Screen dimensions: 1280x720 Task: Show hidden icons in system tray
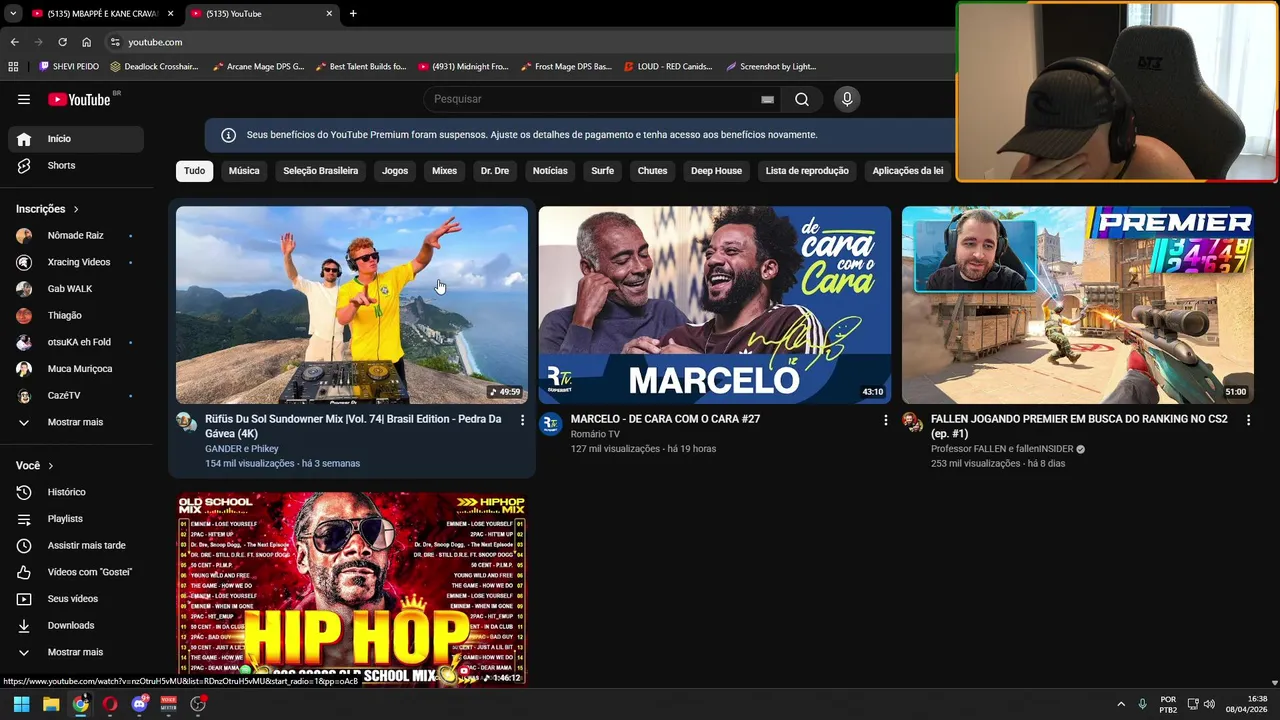1120,704
